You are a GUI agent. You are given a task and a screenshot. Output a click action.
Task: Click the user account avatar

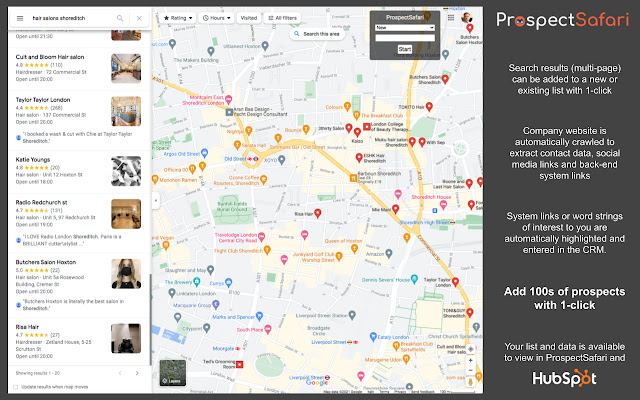click(467, 18)
